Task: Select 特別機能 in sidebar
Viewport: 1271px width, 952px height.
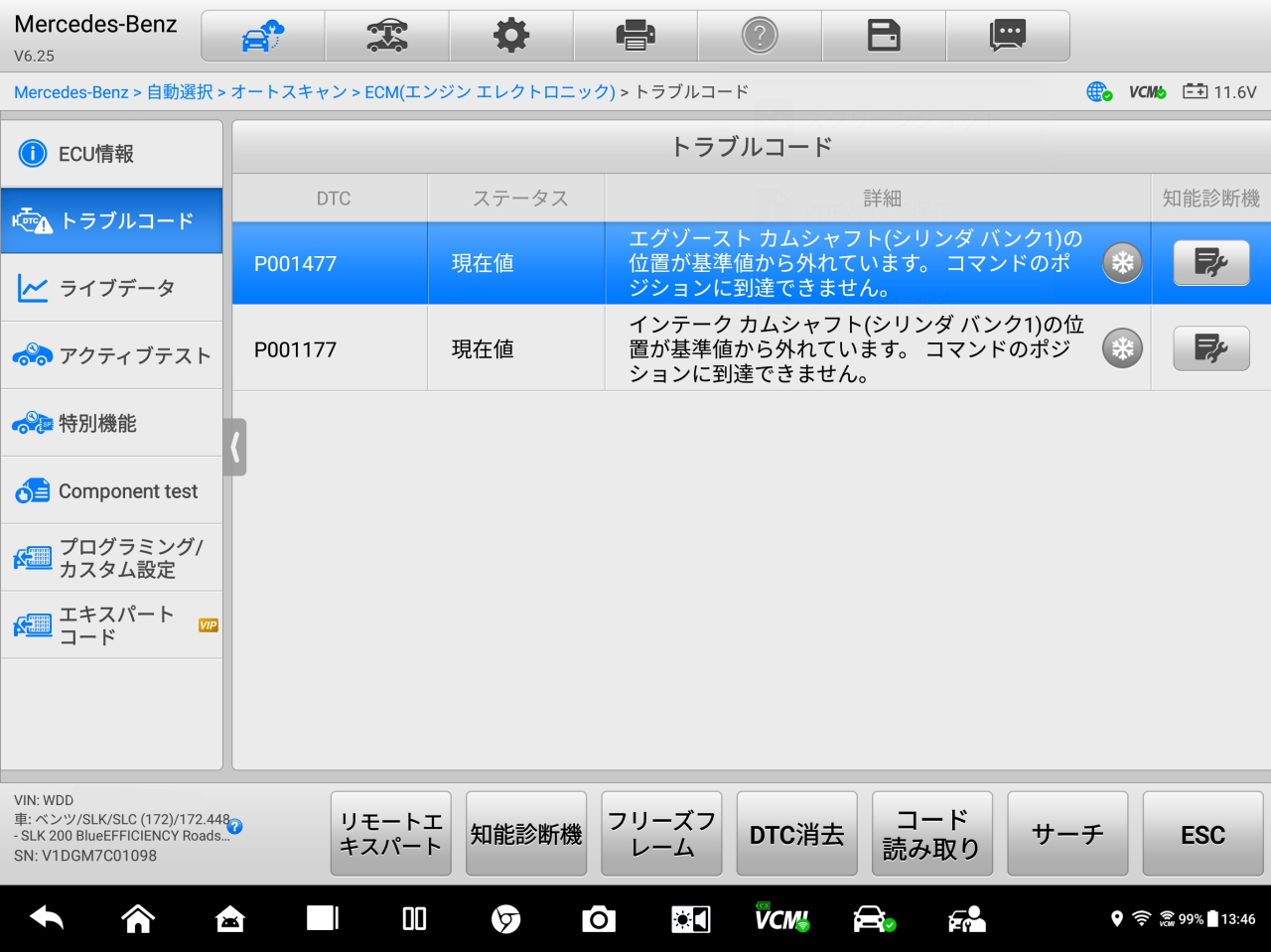Action: pyautogui.click(x=112, y=424)
